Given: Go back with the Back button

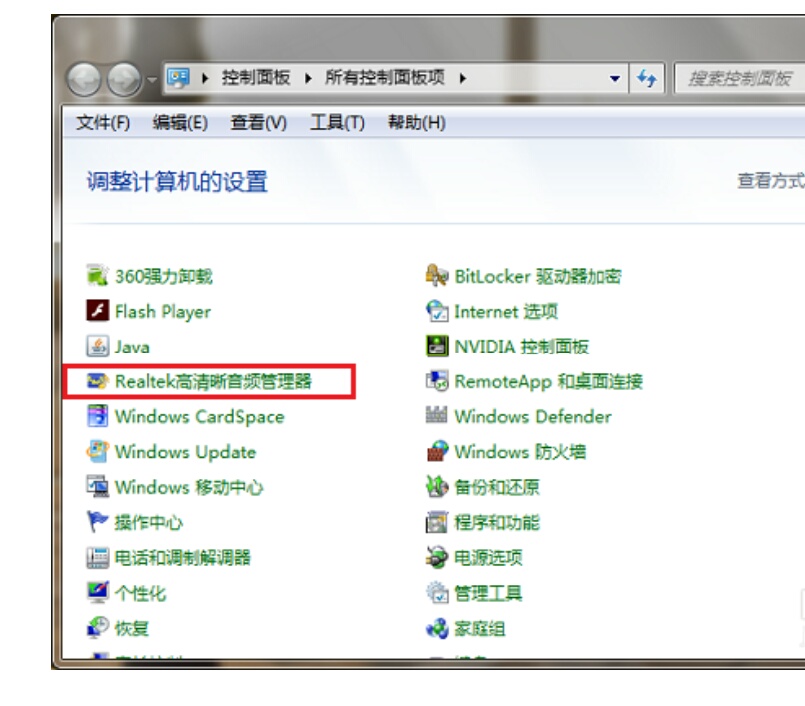Looking at the screenshot, I should 84,80.
